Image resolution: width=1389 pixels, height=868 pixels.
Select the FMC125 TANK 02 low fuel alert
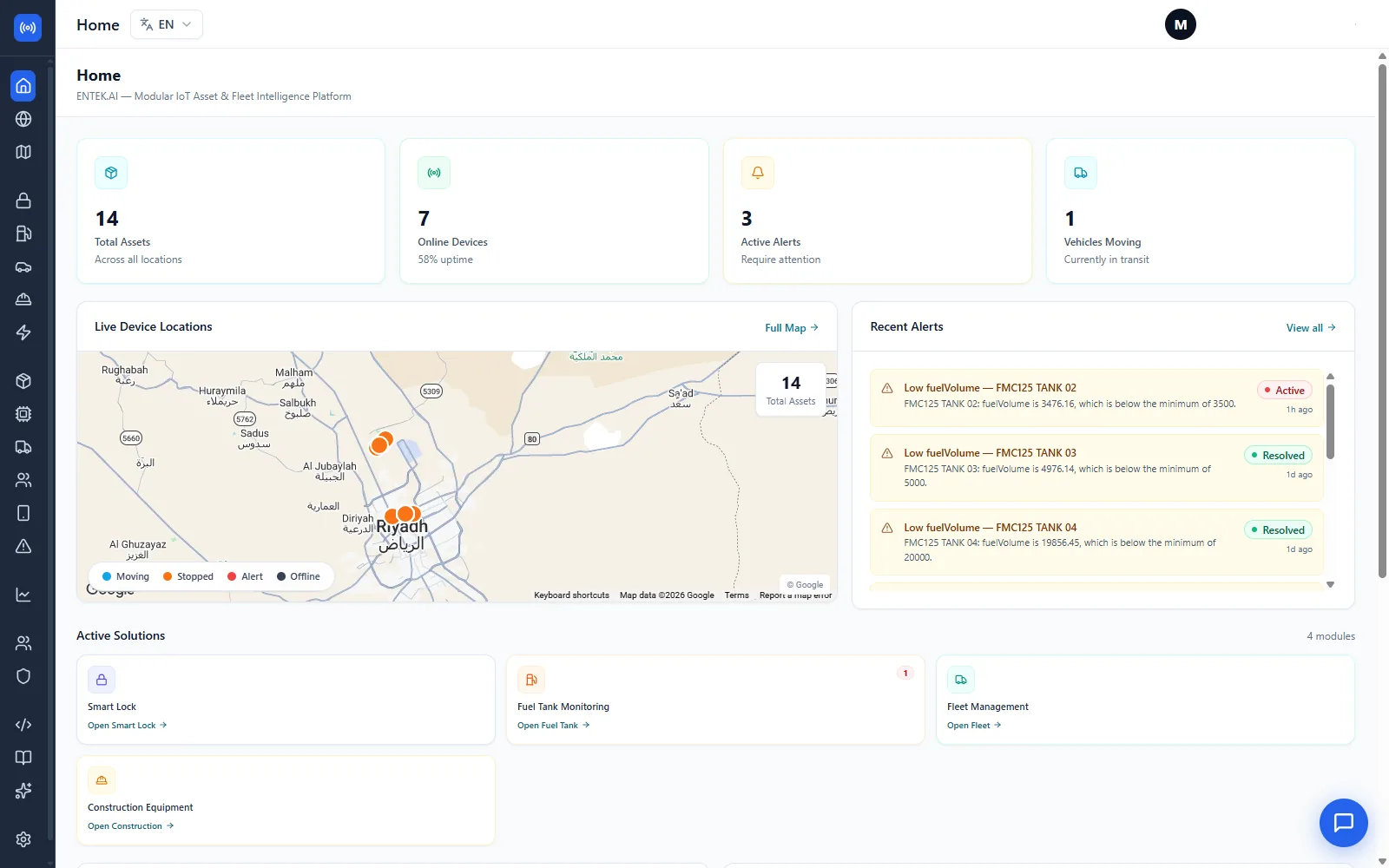pos(1096,398)
